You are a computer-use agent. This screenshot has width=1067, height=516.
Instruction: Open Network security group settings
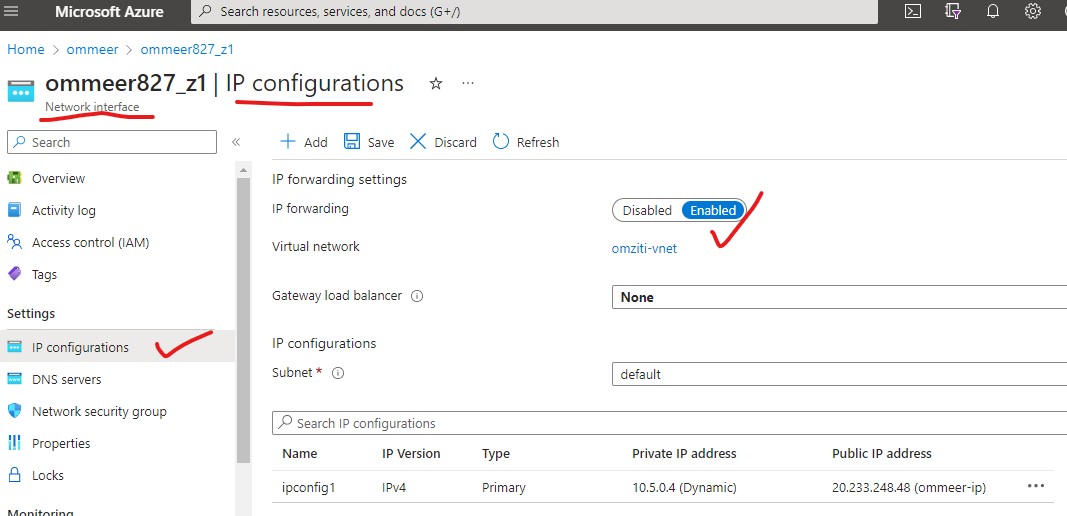(x=99, y=412)
